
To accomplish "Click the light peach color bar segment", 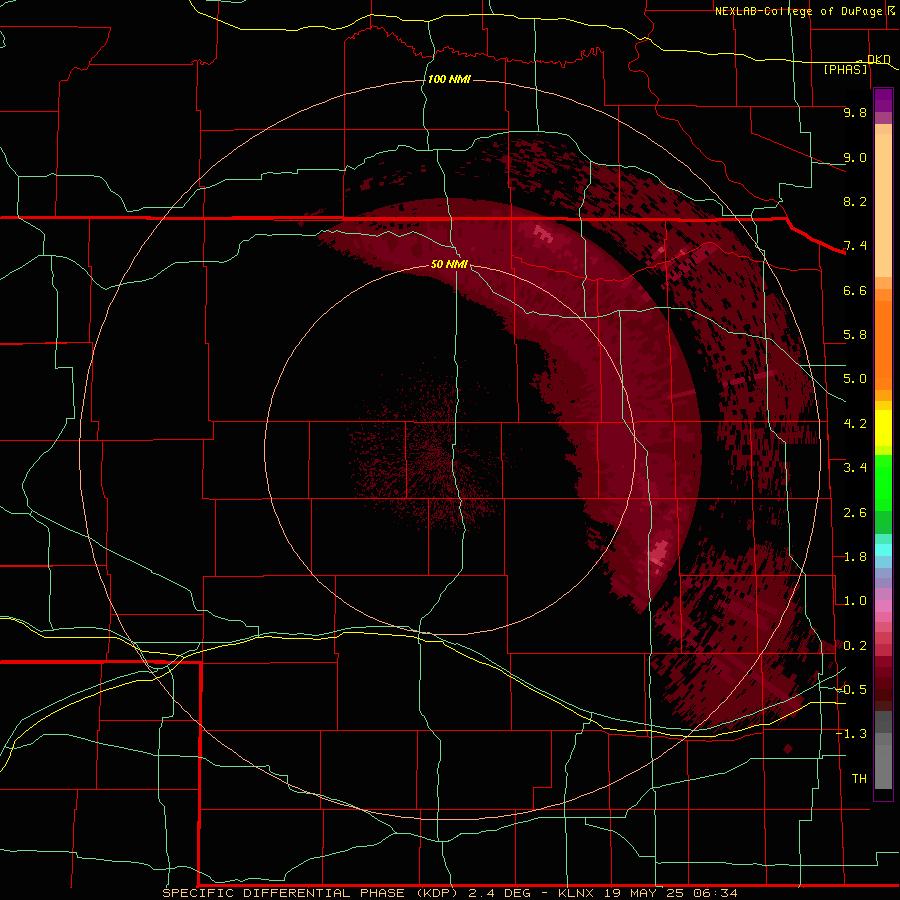I will click(883, 205).
